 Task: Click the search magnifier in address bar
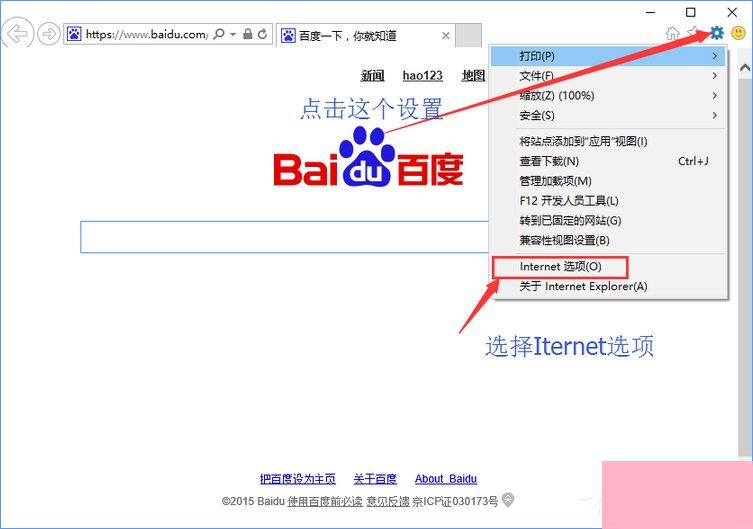tap(220, 34)
